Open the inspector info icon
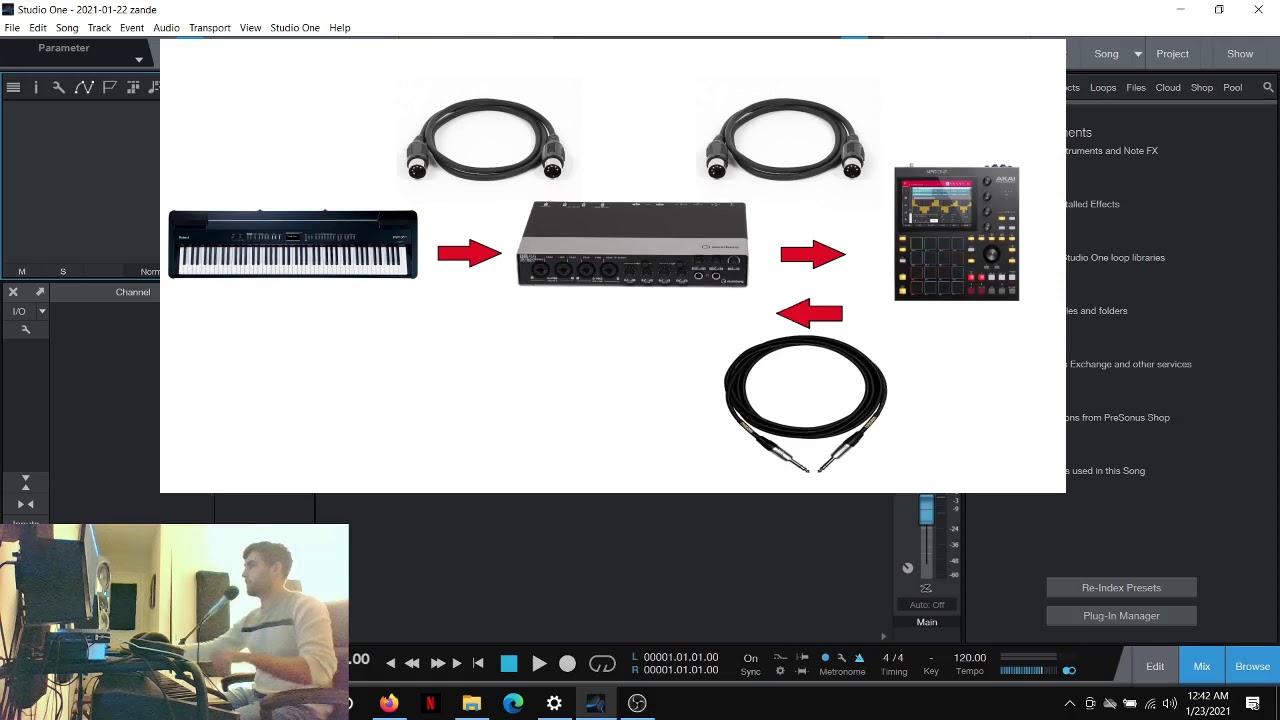Image resolution: width=1280 pixels, height=720 pixels. click(x=36, y=88)
